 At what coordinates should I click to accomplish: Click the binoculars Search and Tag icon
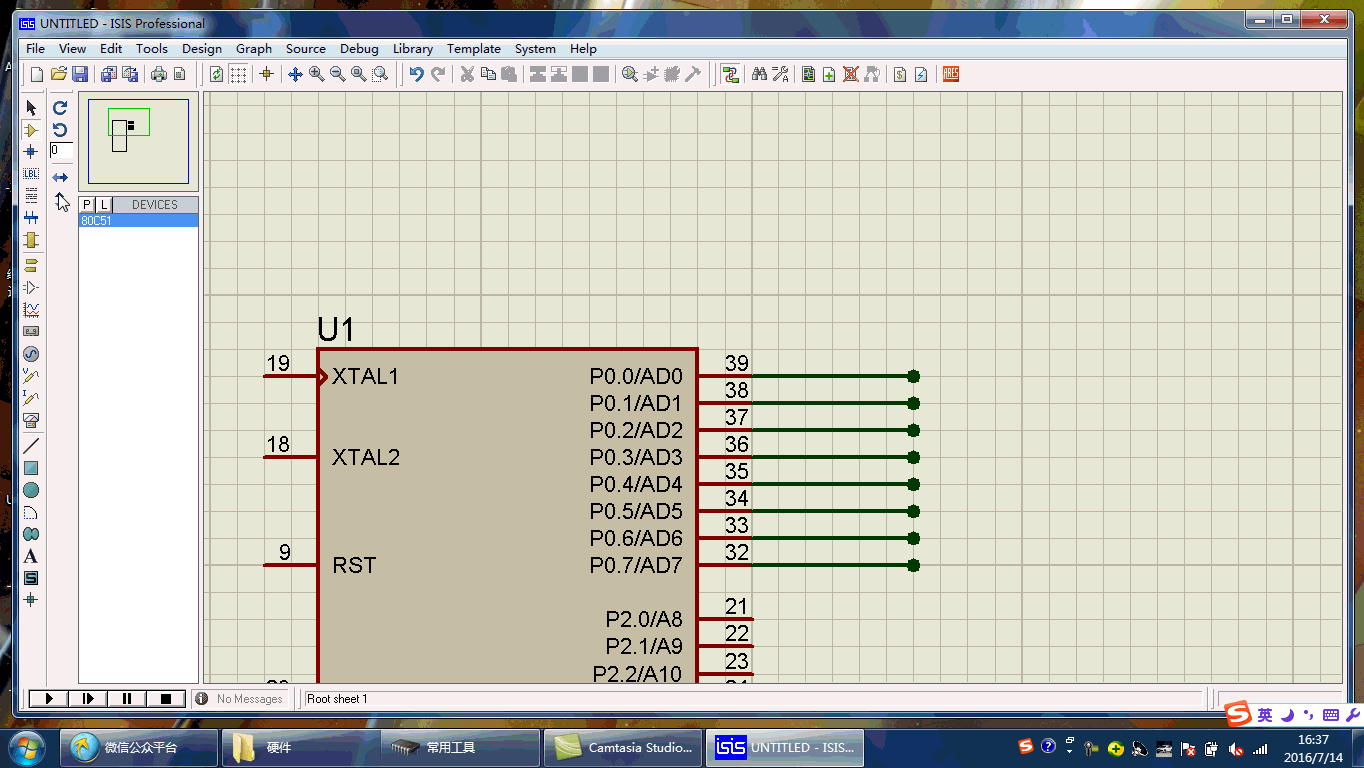759,74
